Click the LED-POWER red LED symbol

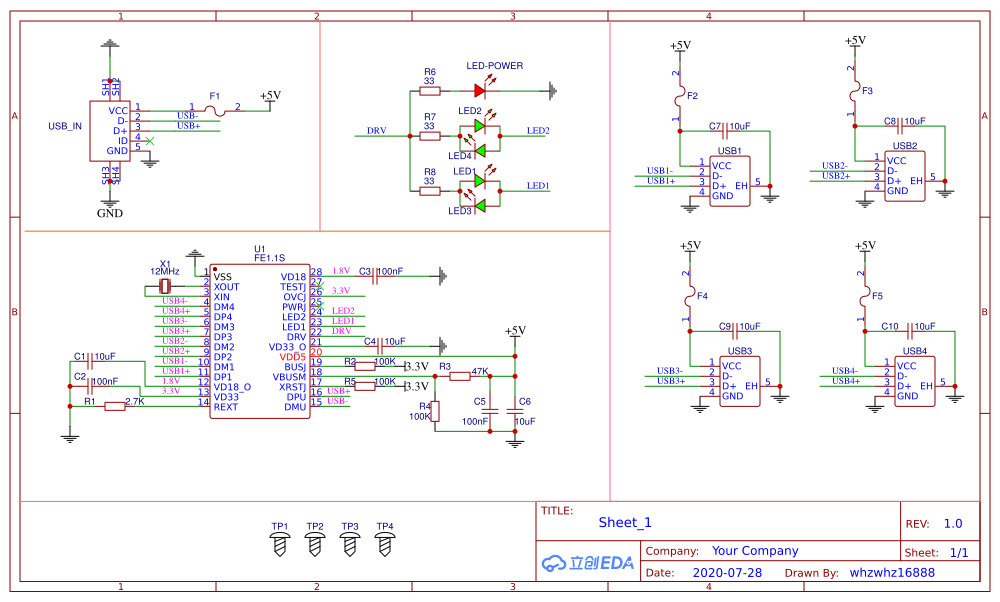480,91
